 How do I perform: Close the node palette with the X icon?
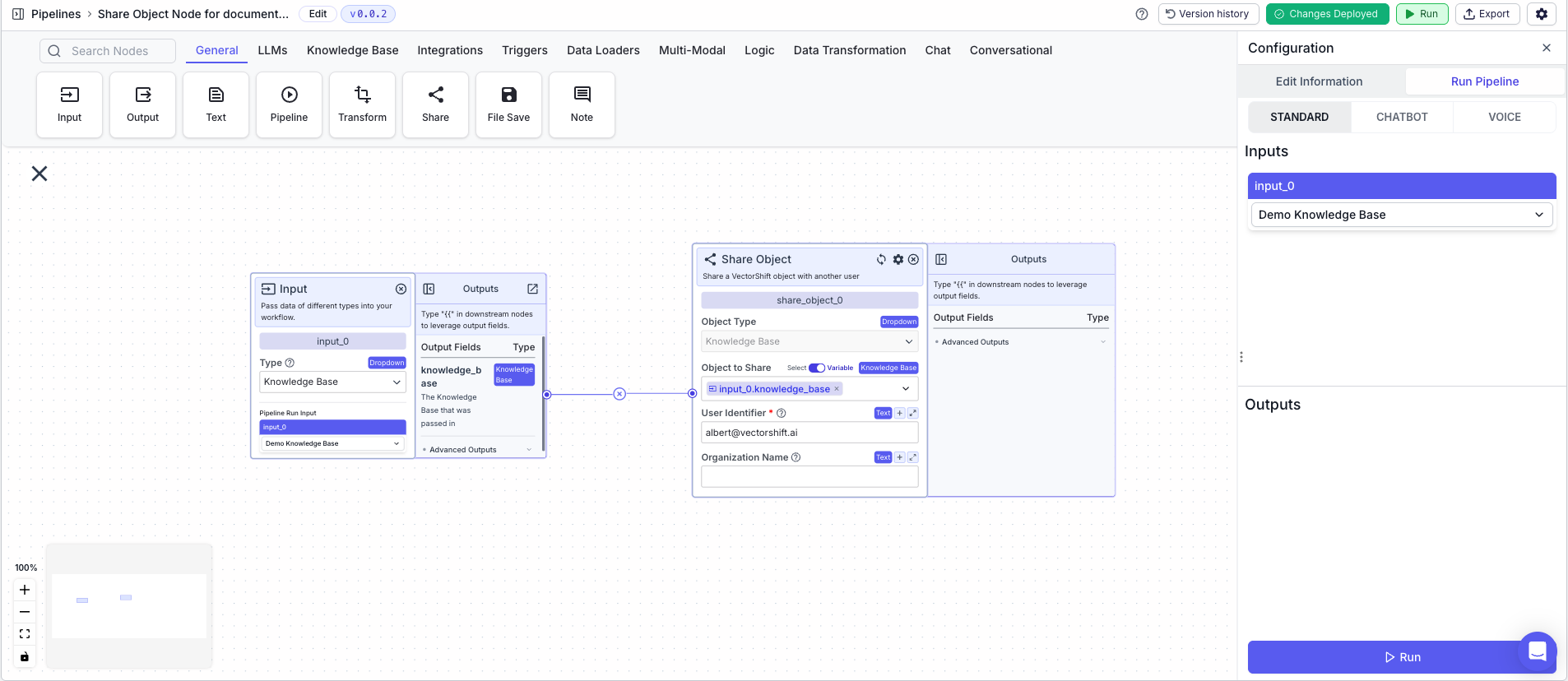tap(39, 174)
